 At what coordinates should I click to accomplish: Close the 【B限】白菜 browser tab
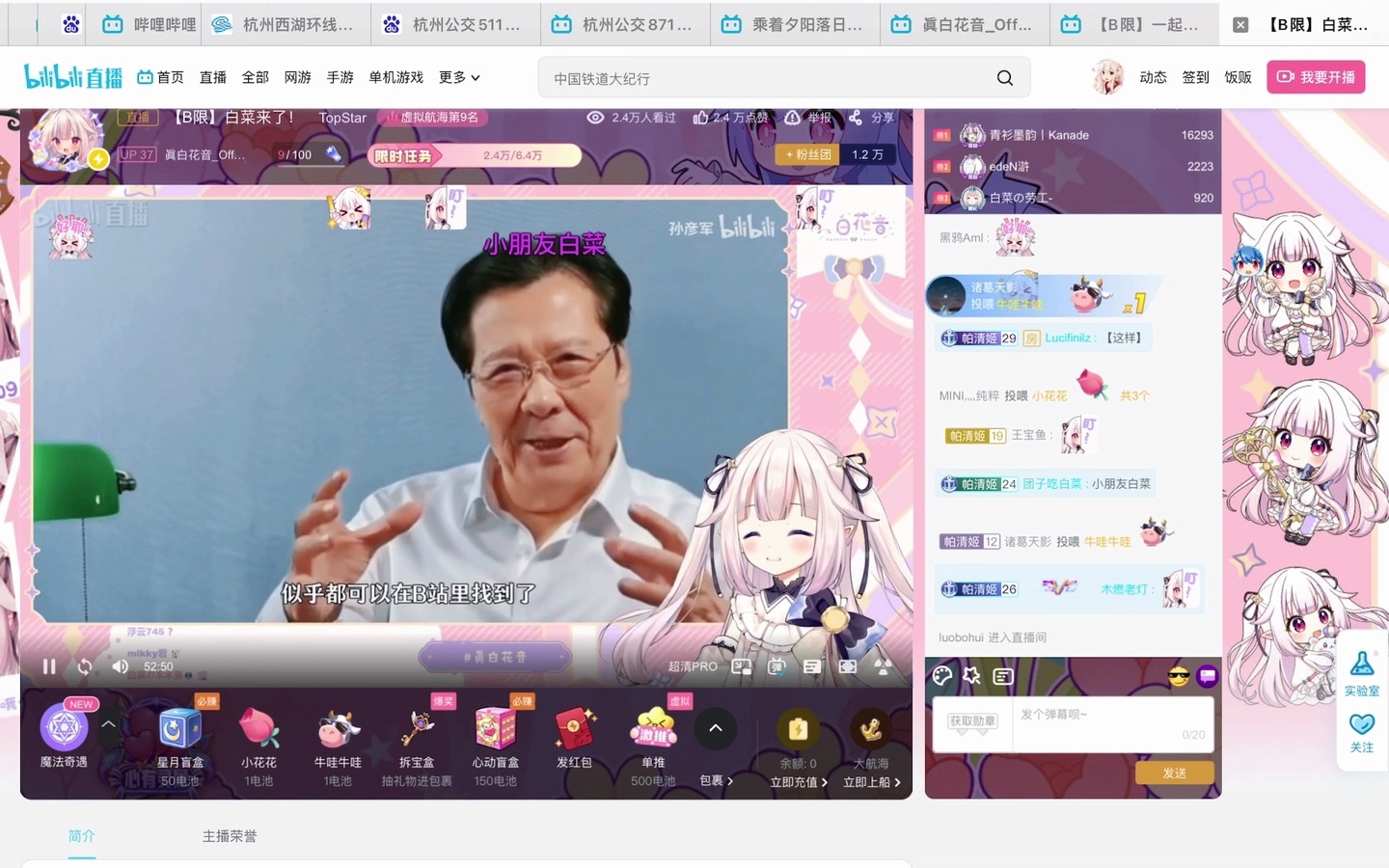pos(1240,25)
